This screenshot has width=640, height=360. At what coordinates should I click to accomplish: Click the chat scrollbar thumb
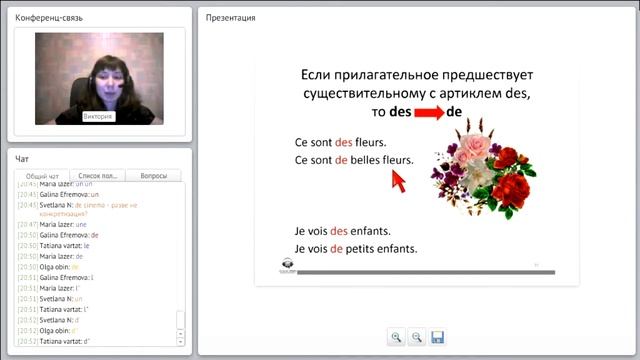(x=180, y=320)
